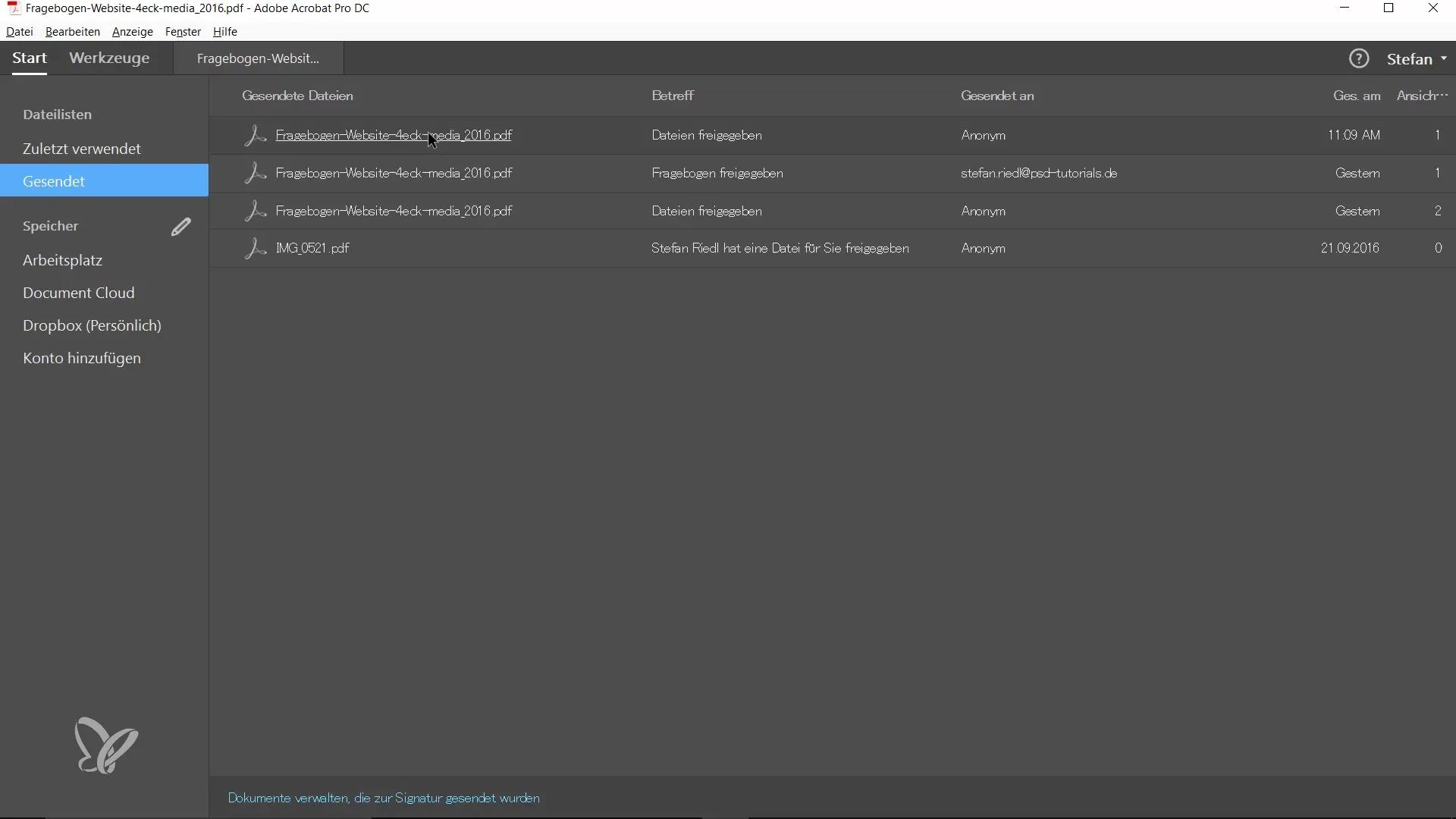Open Fragebogen file sent Gestern with 2 views
This screenshot has height=819, width=1456.
(394, 211)
